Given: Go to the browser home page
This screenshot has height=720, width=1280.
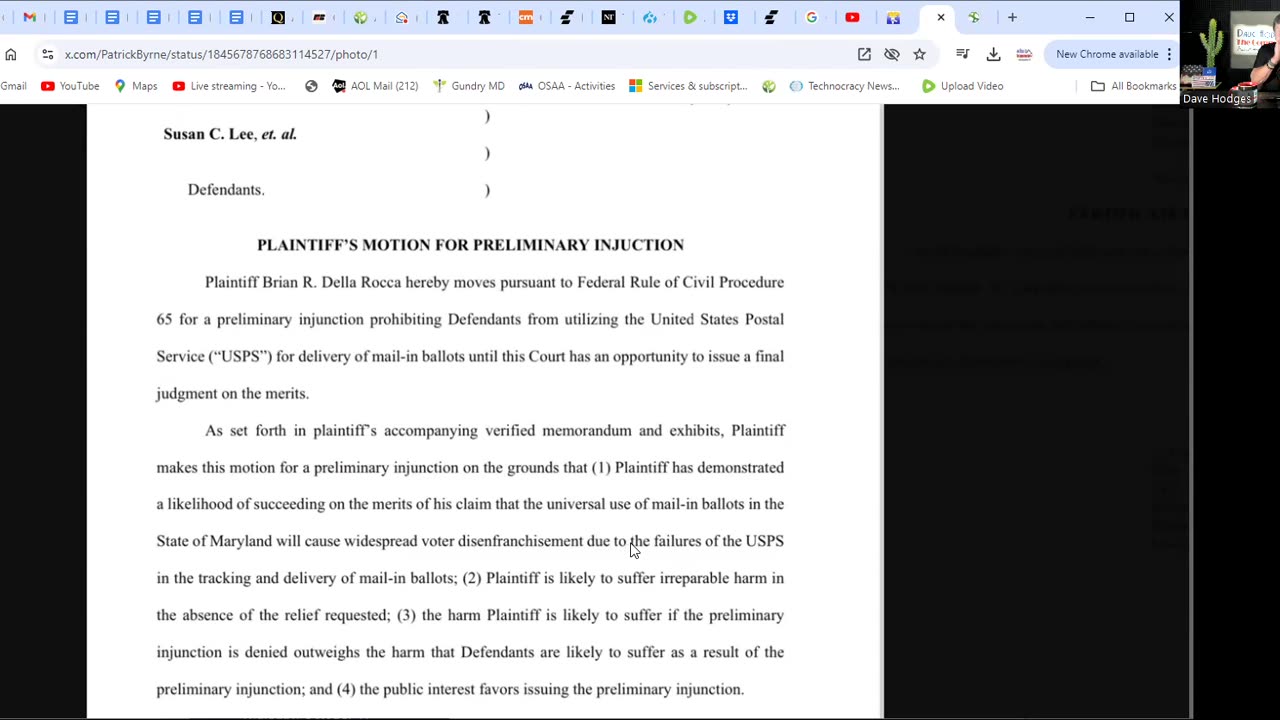Looking at the screenshot, I should click(x=11, y=54).
